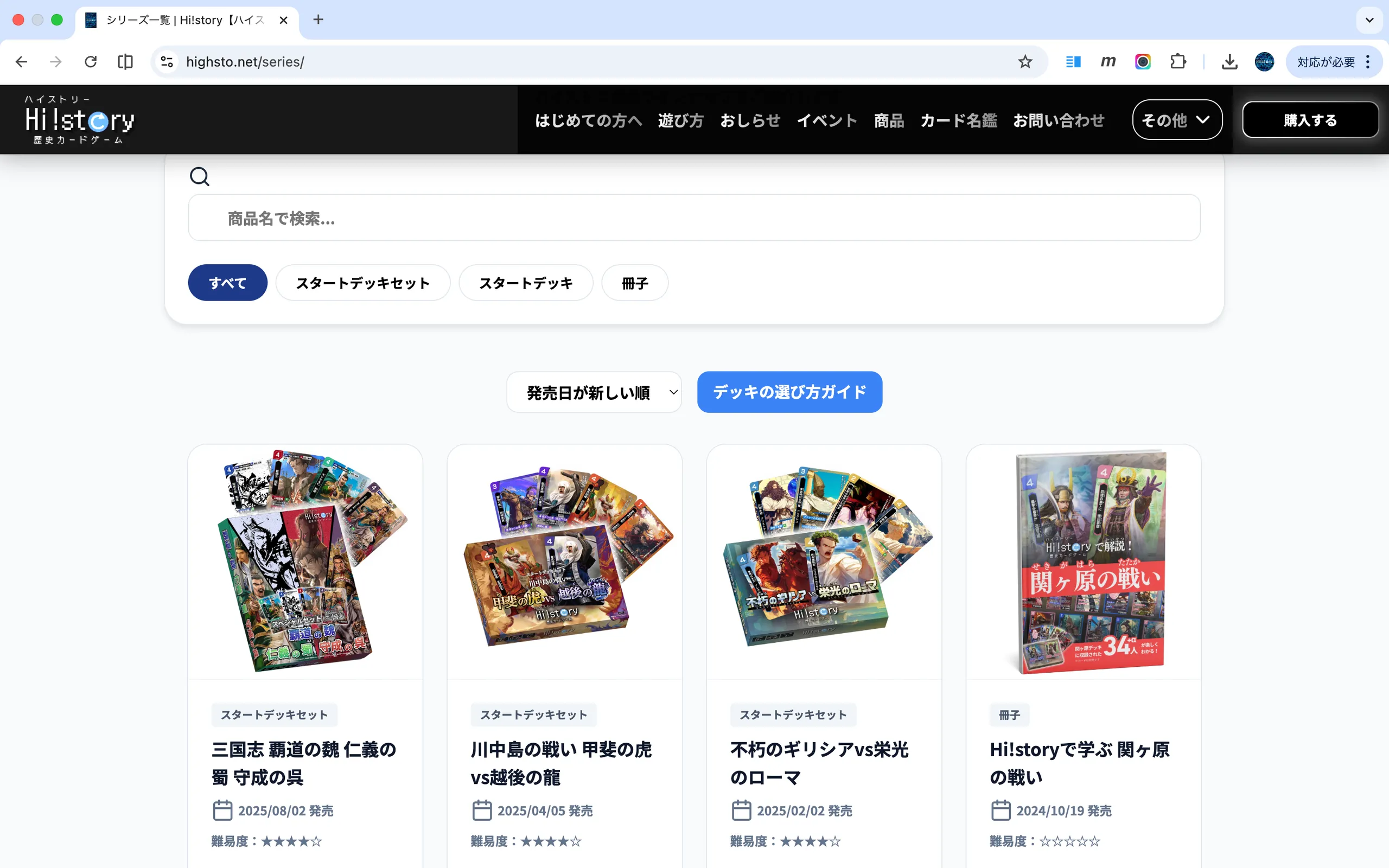Open 不朽のギリシアvs栄光のローマ title
Screen dimensions: 1389x868
819,763
